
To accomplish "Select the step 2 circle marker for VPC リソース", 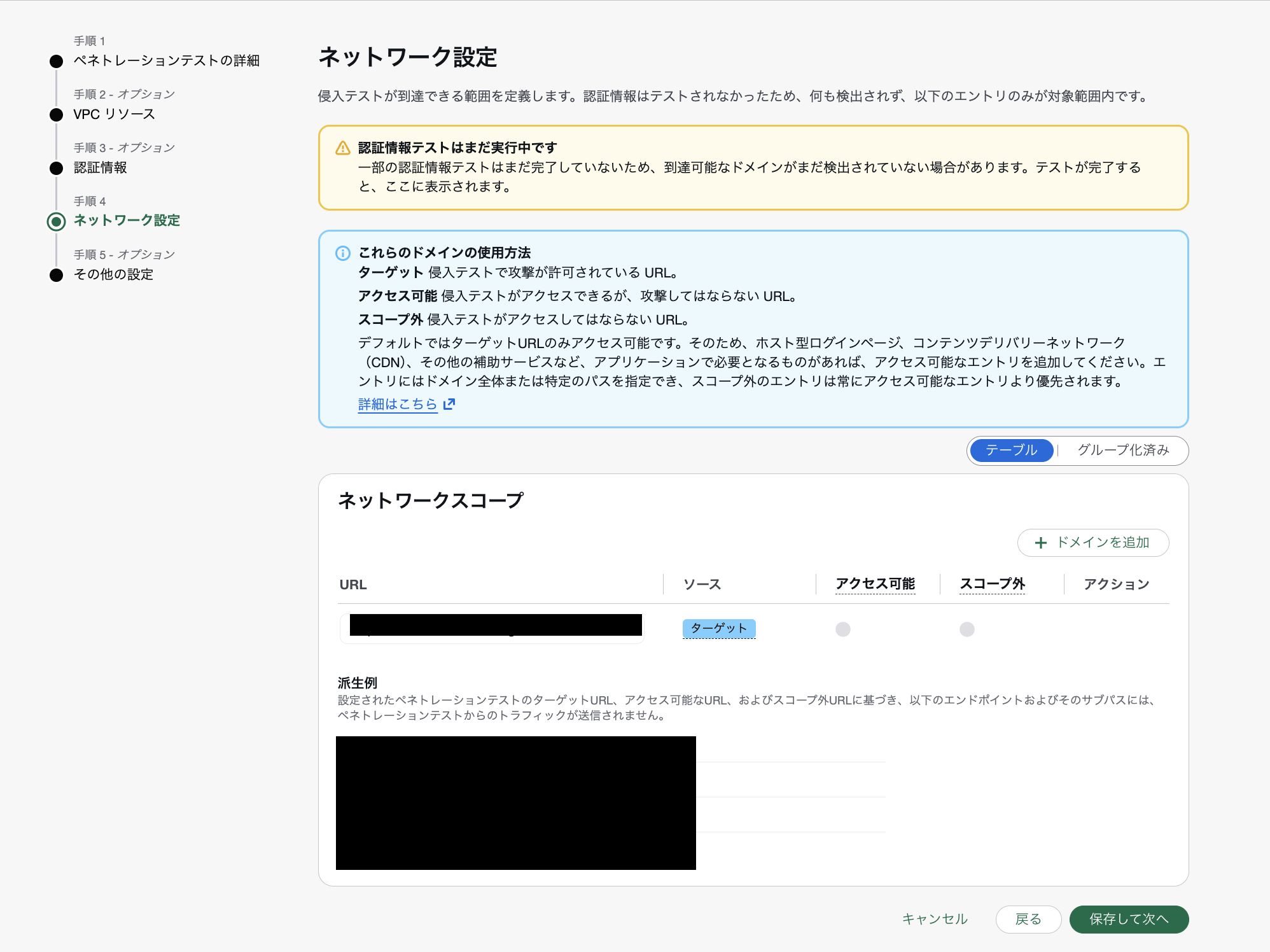I will 57,115.
